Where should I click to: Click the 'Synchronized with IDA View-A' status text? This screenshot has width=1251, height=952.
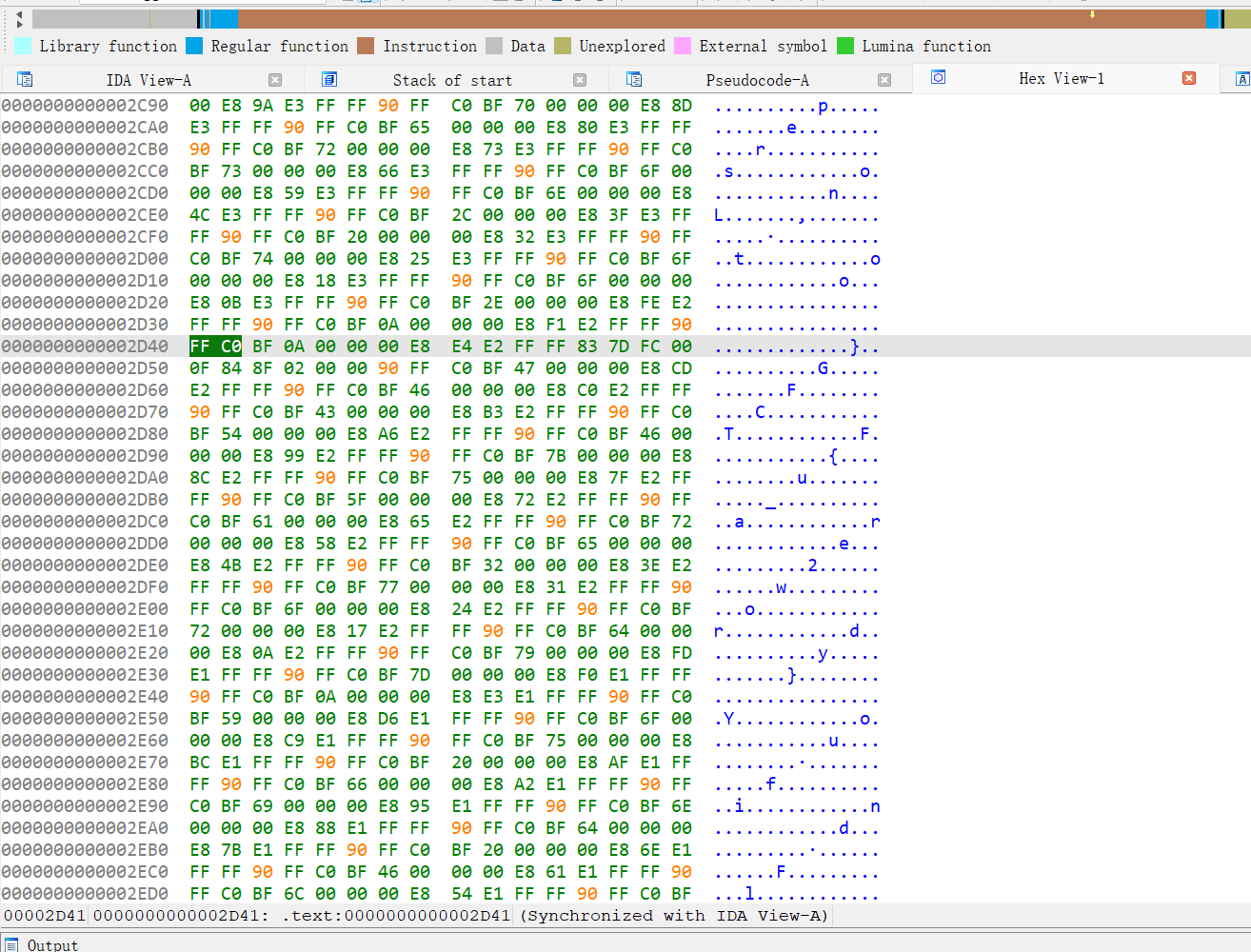pyautogui.click(x=676, y=916)
